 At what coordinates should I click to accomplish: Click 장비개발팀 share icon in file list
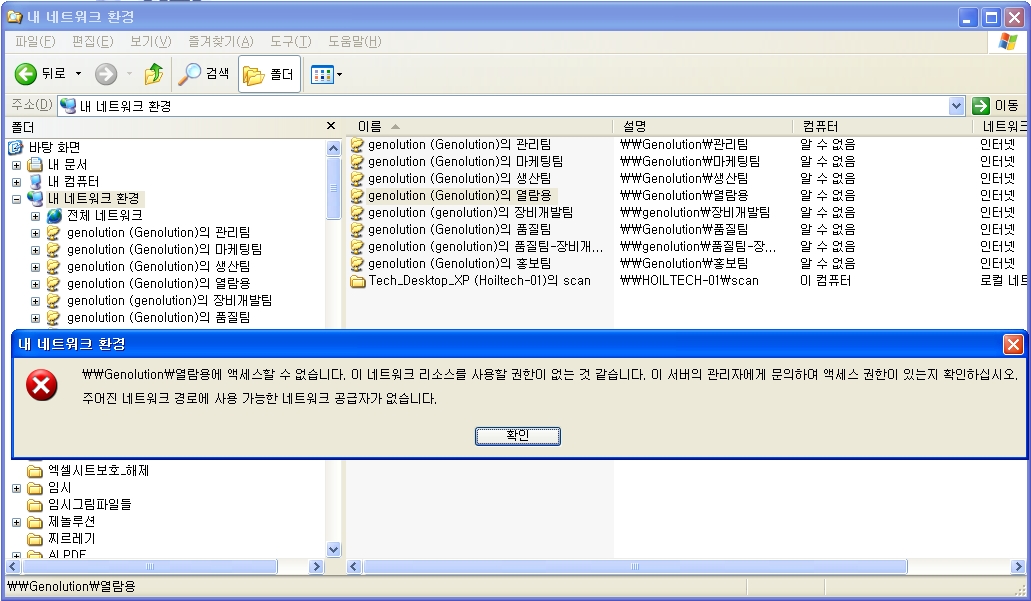[357, 213]
